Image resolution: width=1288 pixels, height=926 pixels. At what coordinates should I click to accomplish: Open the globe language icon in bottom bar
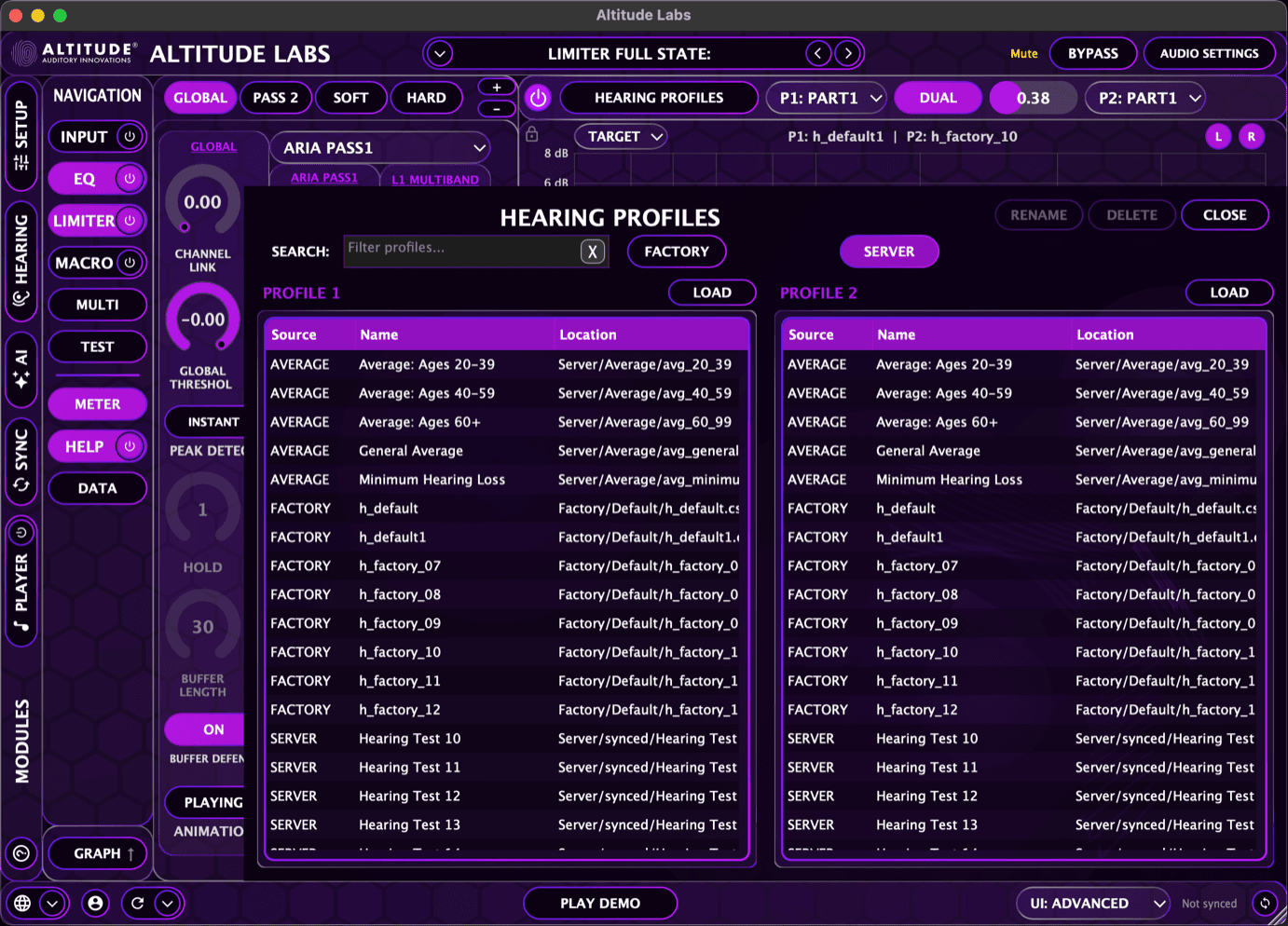[x=23, y=903]
